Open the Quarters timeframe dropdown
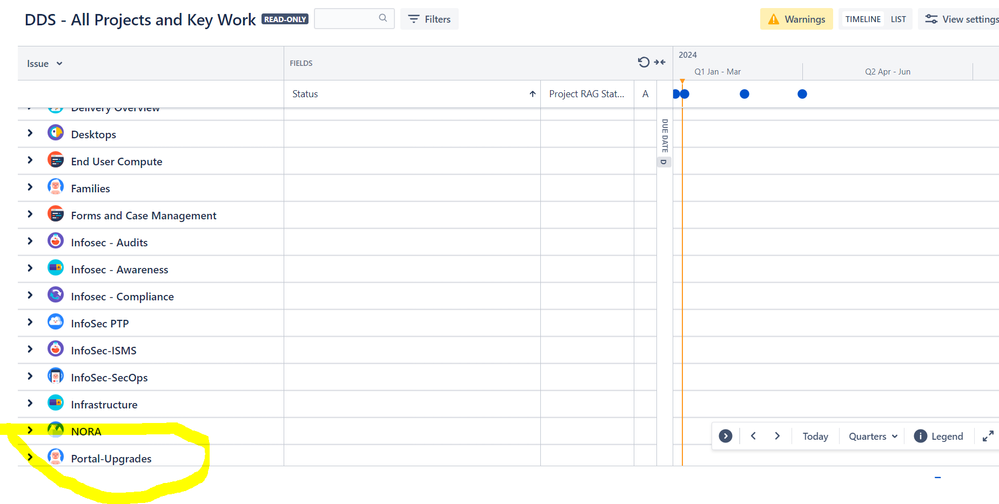This screenshot has width=999, height=504. tap(873, 436)
